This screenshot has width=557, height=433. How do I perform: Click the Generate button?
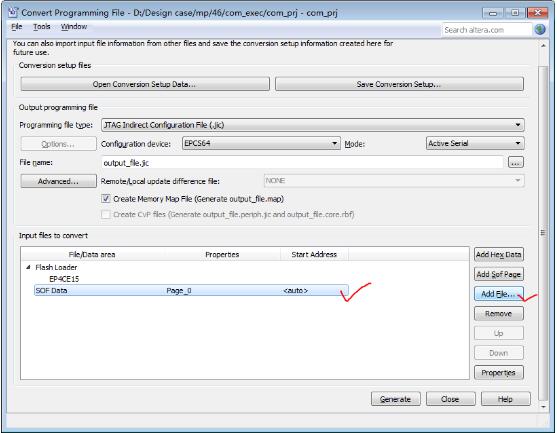click(395, 399)
